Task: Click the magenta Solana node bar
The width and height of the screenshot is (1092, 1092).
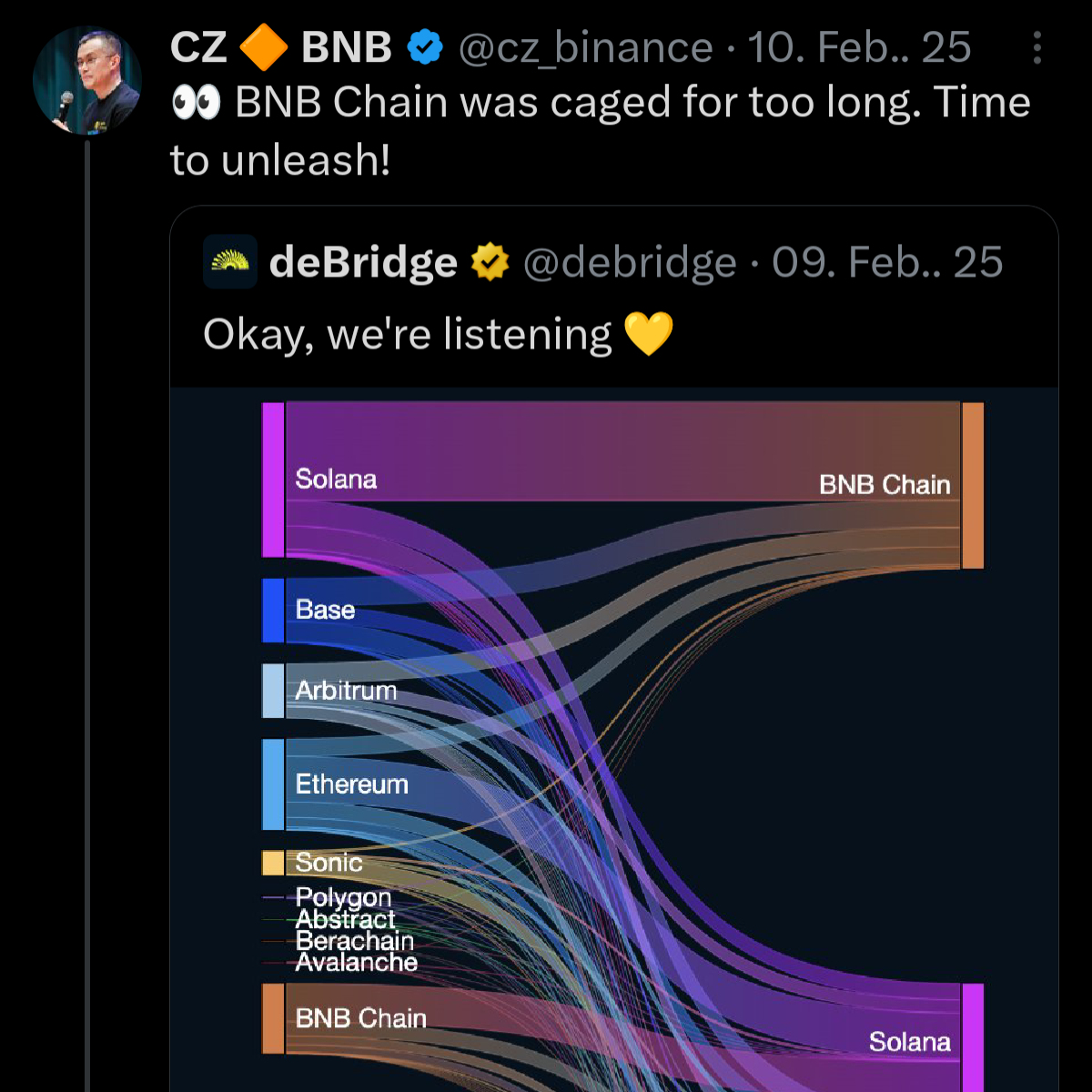Action: (x=272, y=480)
